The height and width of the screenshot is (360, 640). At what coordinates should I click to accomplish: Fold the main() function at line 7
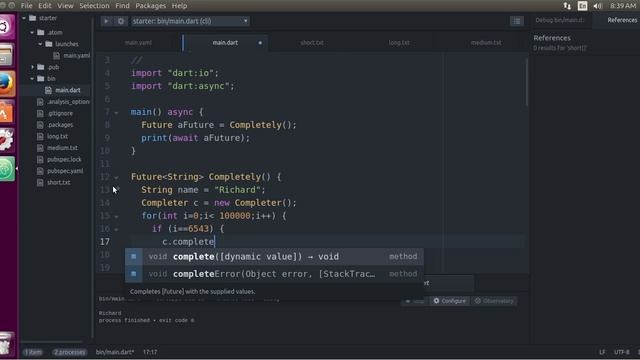tap(116, 113)
